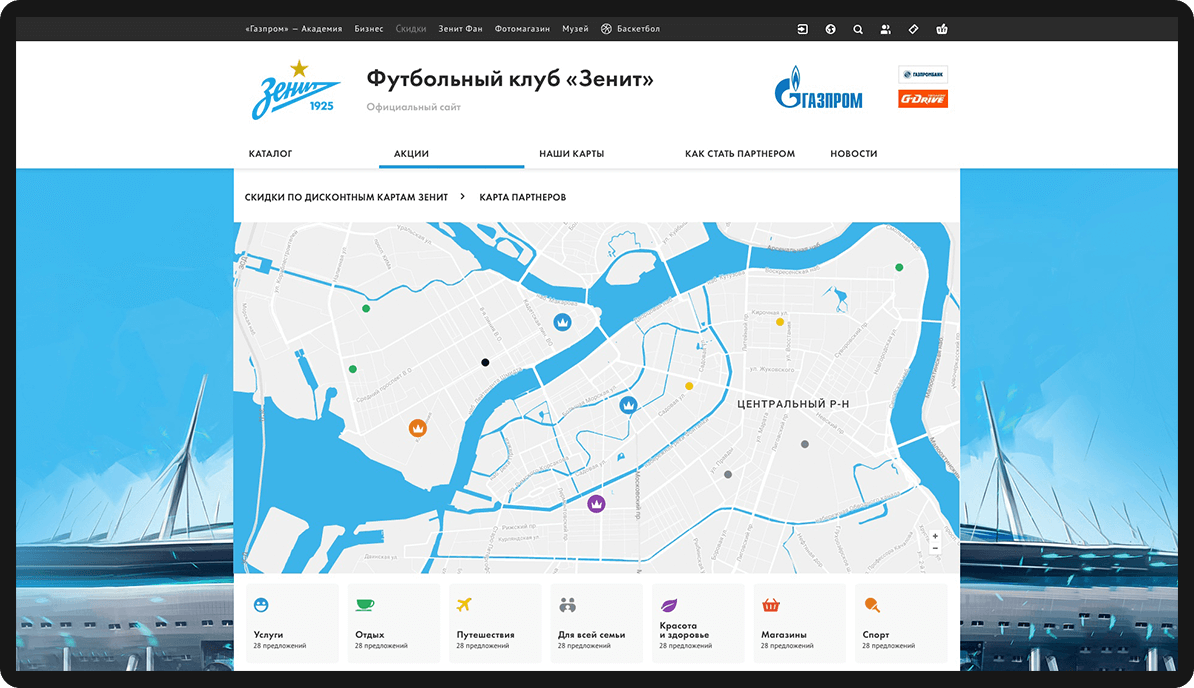1194x688 pixels.
Task: Select gray dot marker below ЦЕНТРАЛЬНЫЙ Р-Н label
Action: [x=805, y=444]
